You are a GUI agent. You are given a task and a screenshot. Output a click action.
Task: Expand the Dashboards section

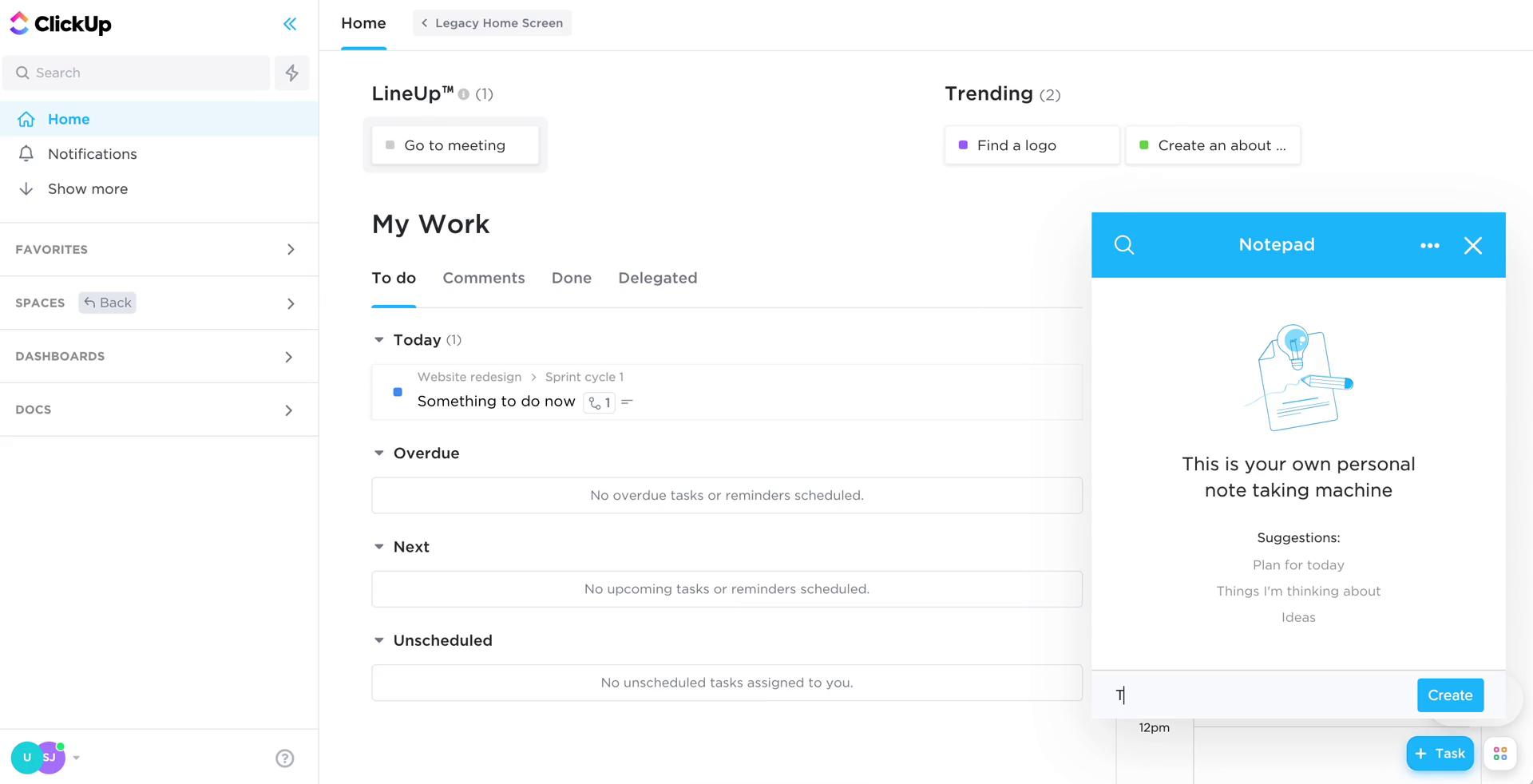289,357
